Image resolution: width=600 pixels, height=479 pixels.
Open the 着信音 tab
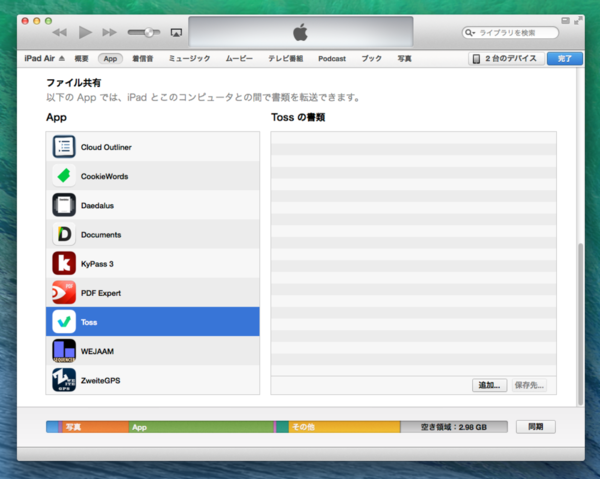[143, 59]
